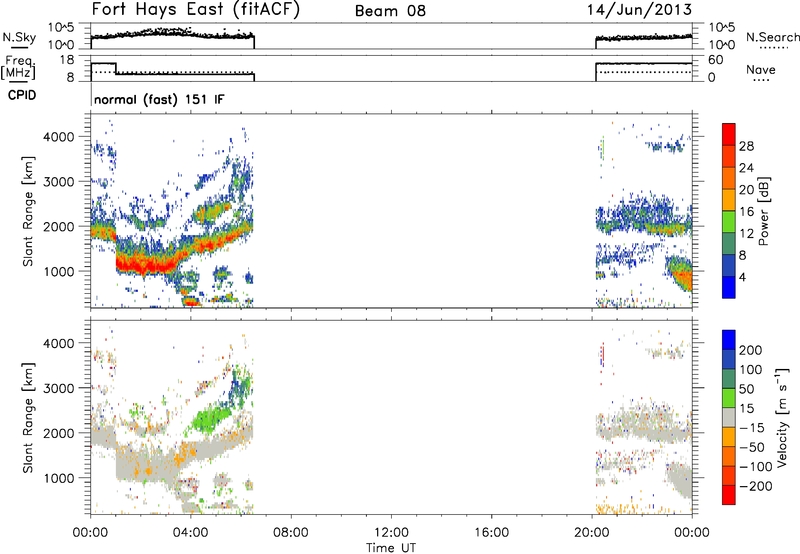Click the Slant Range label of velocity panel
Screen dimensions: 800x554
[28, 417]
